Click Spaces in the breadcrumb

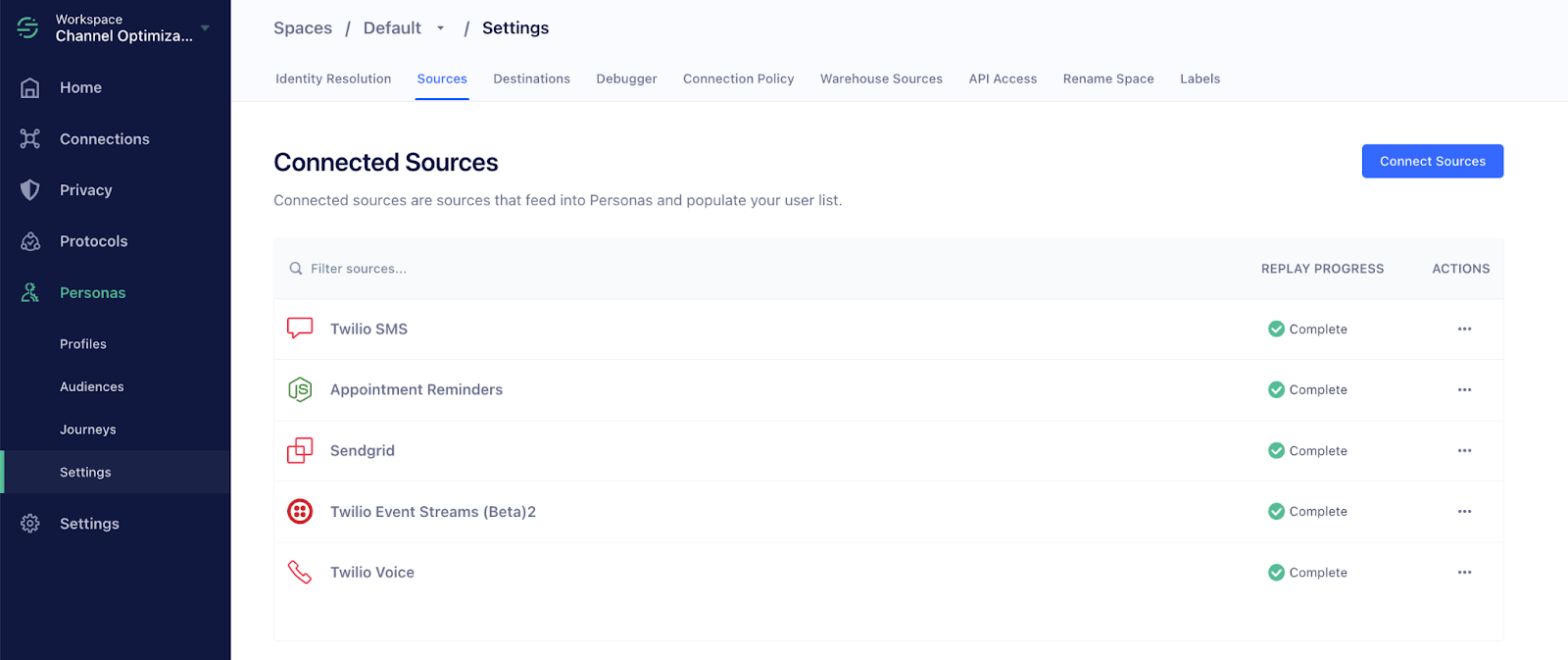(x=303, y=28)
